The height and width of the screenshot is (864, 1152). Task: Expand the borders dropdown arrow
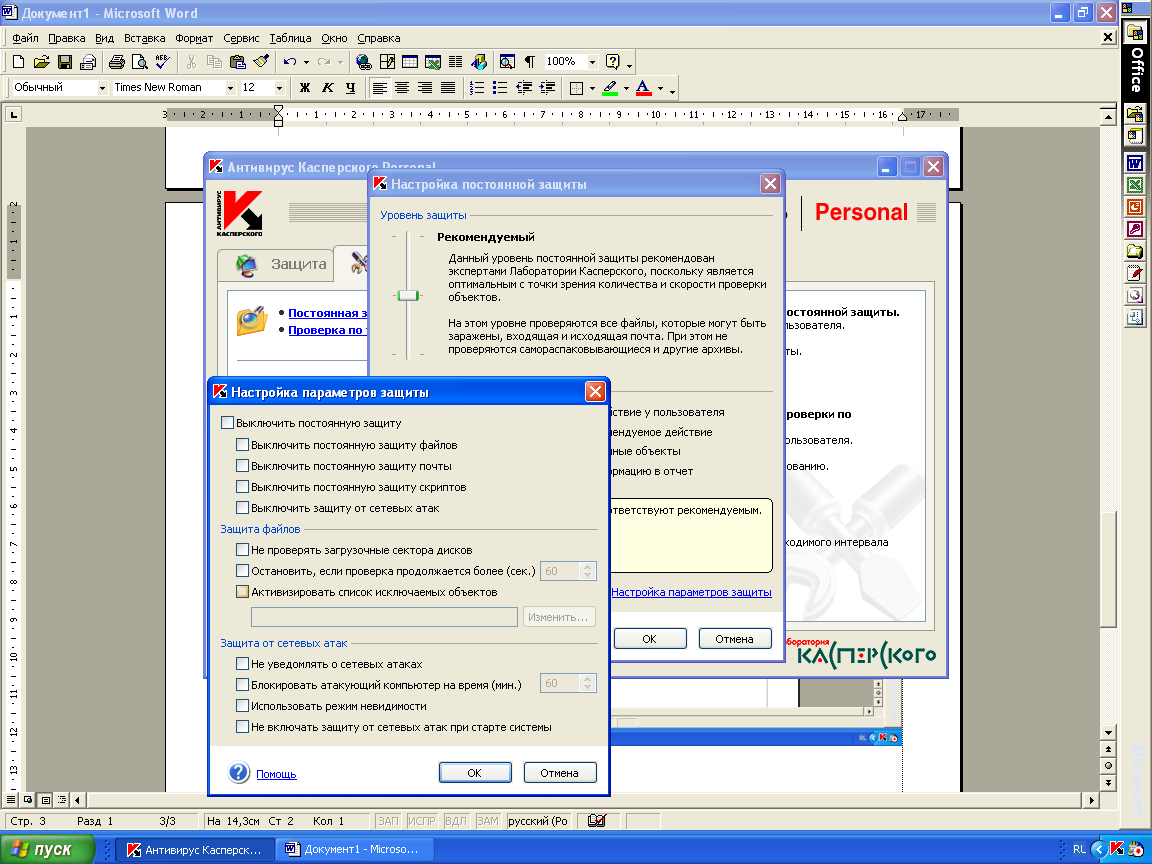click(x=592, y=88)
